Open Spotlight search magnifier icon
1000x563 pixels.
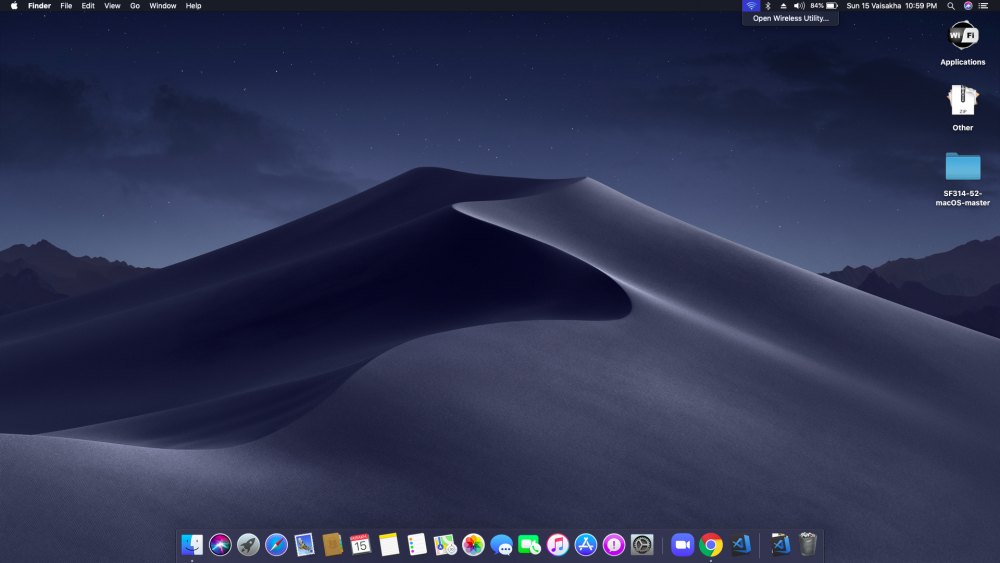coord(951,6)
